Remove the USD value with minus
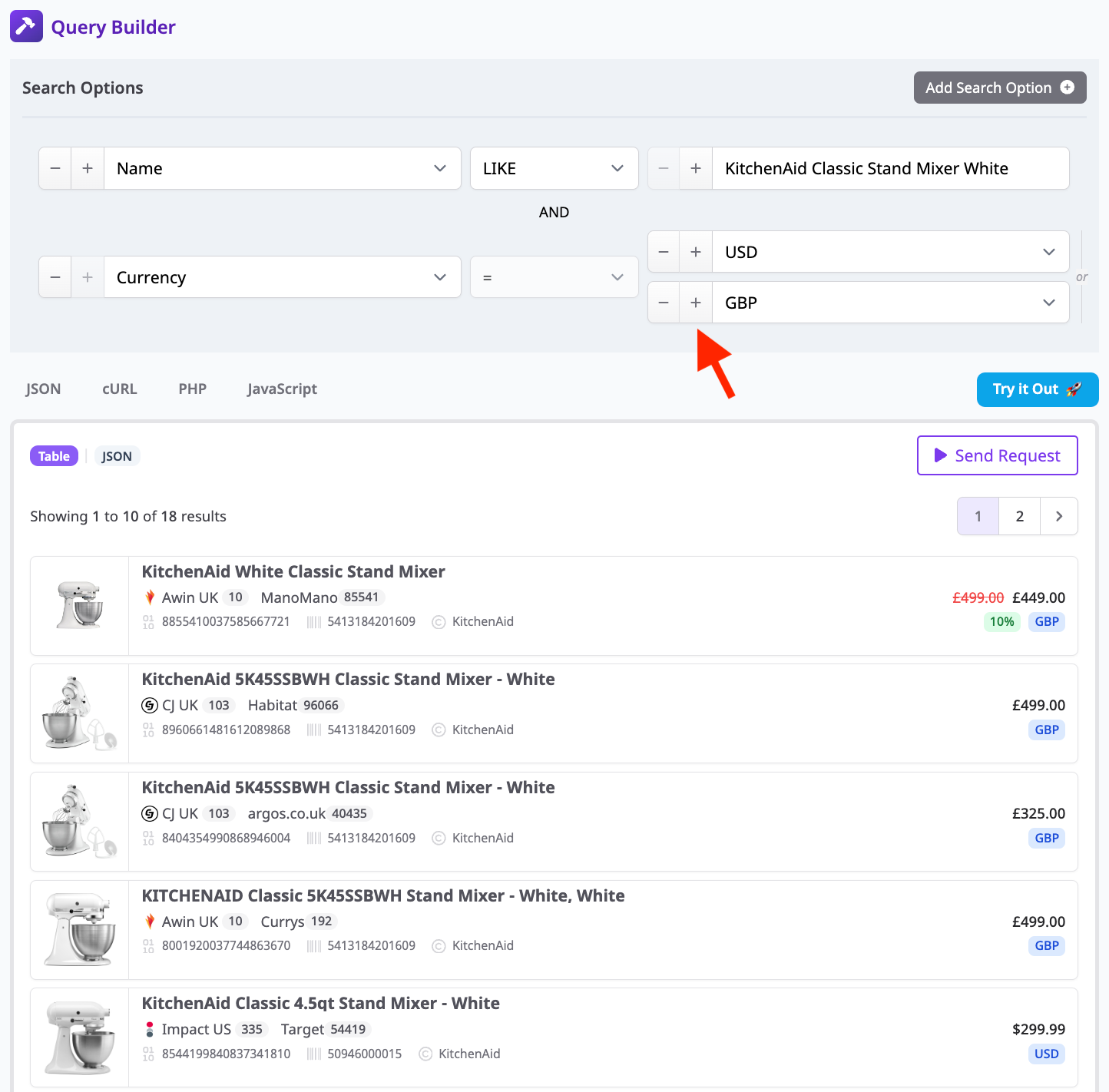Viewport: 1109px width, 1092px height. coord(664,252)
